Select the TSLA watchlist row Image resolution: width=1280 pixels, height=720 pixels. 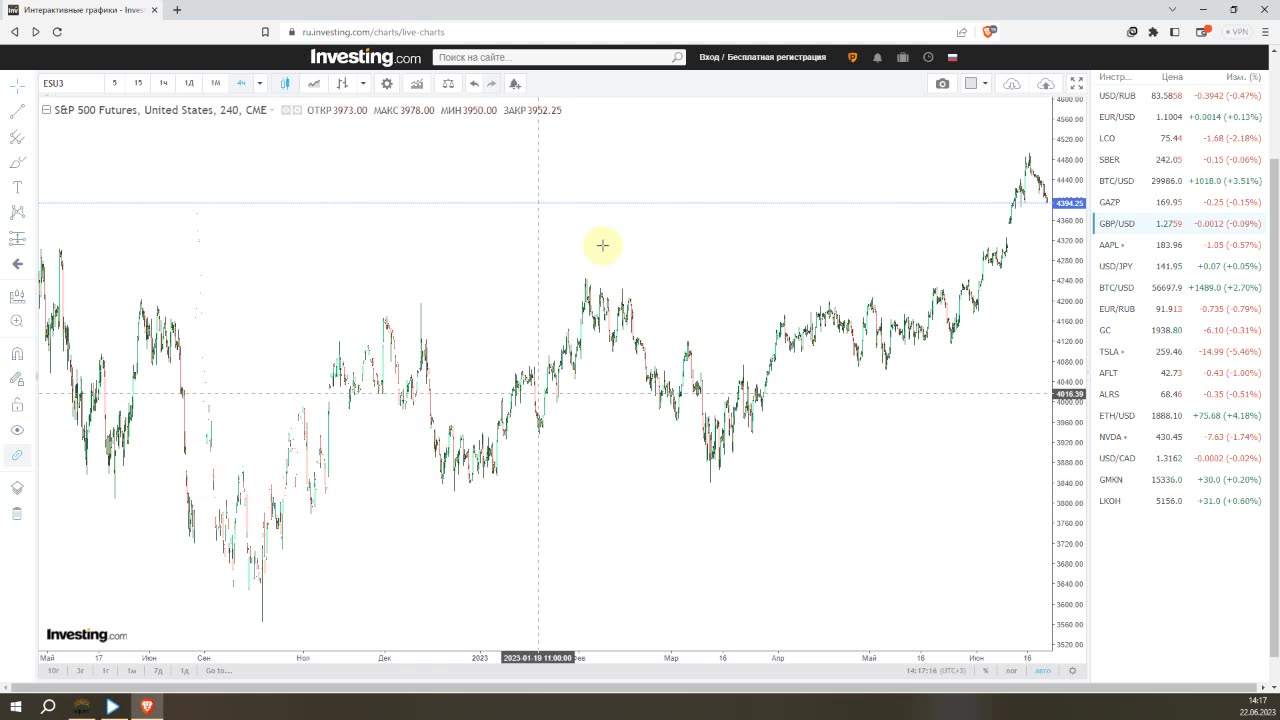(x=1180, y=352)
